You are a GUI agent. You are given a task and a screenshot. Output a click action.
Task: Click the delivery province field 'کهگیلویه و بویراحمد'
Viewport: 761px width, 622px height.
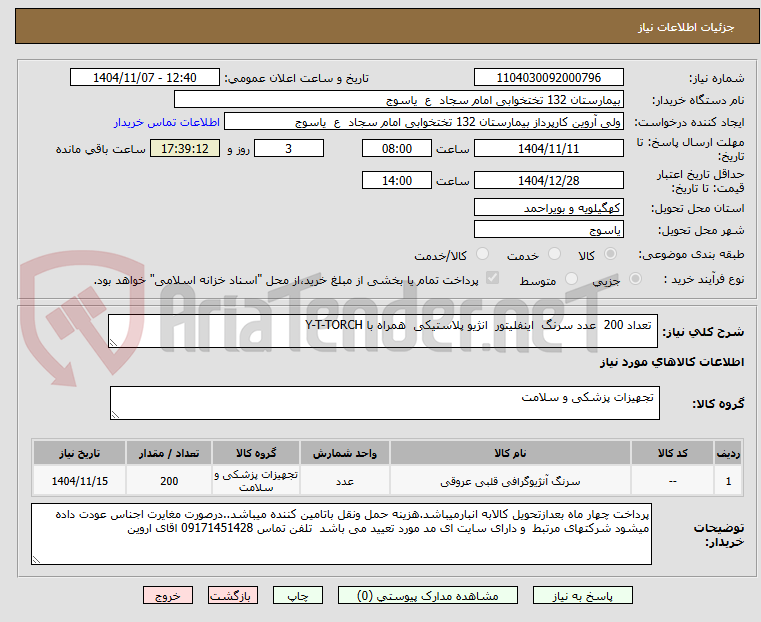[x=548, y=208]
